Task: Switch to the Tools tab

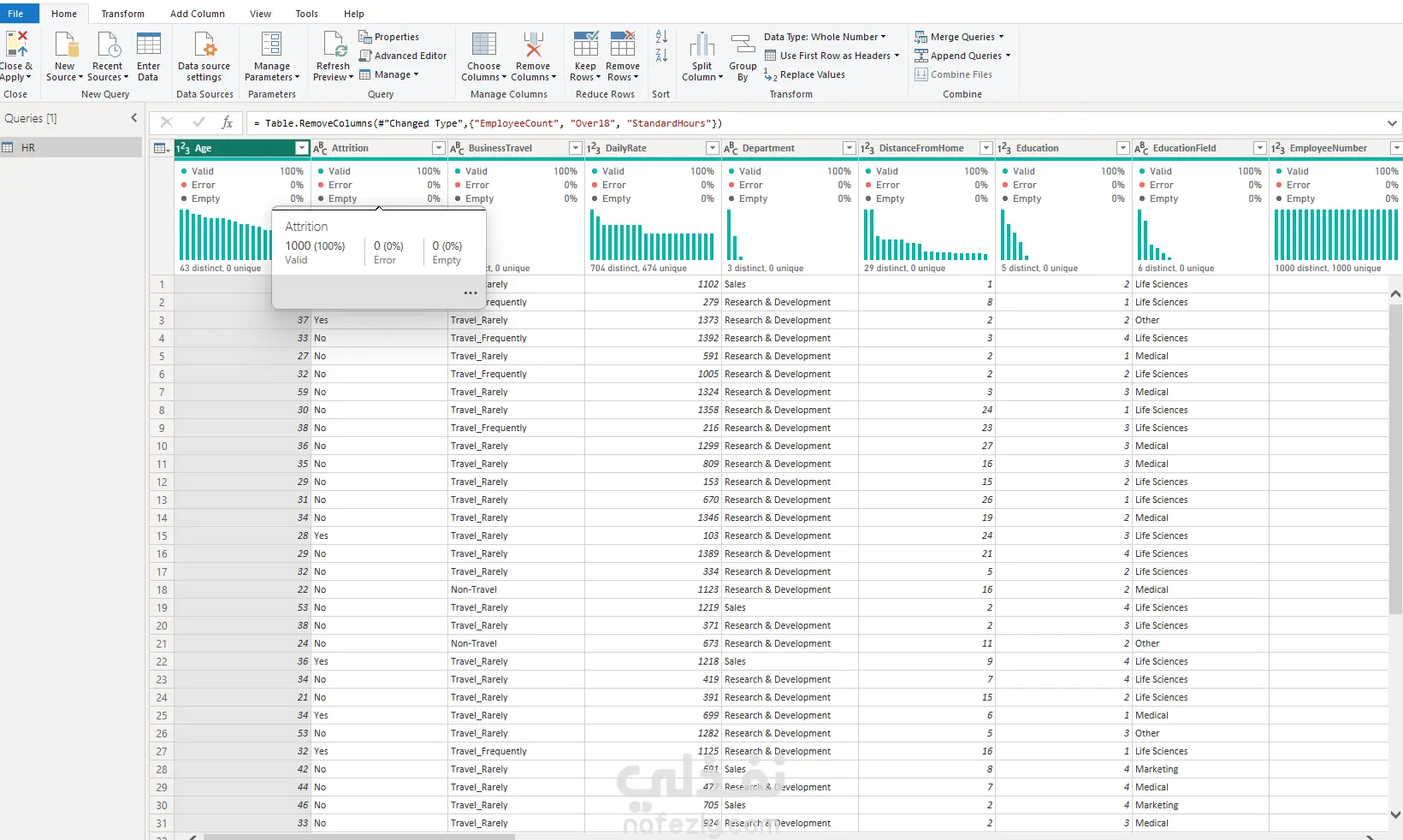Action: click(307, 14)
